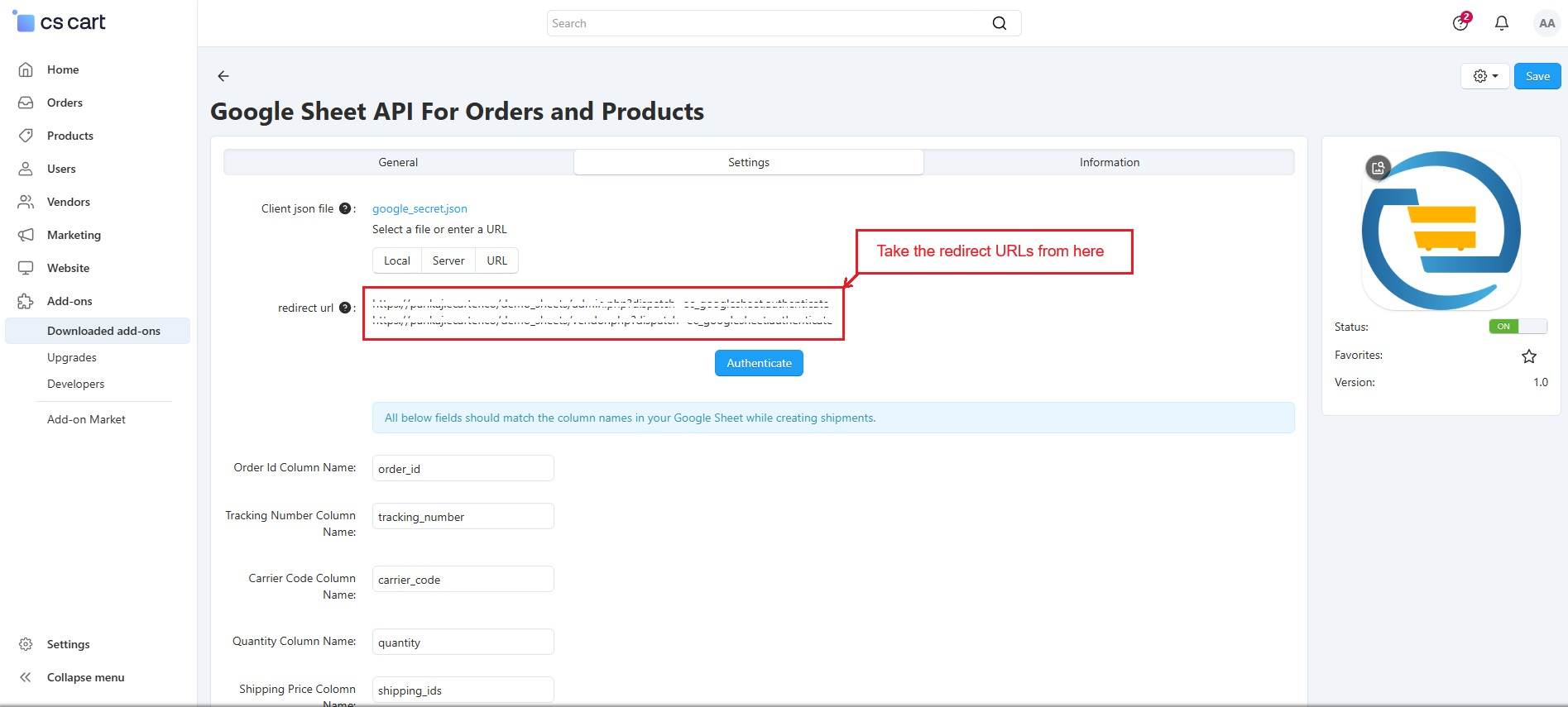Switch to the Information tab
The image size is (1568, 707).
1109,162
